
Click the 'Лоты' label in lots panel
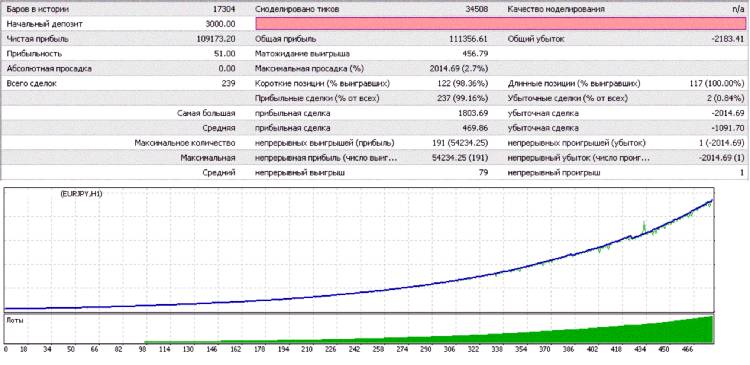(15, 320)
